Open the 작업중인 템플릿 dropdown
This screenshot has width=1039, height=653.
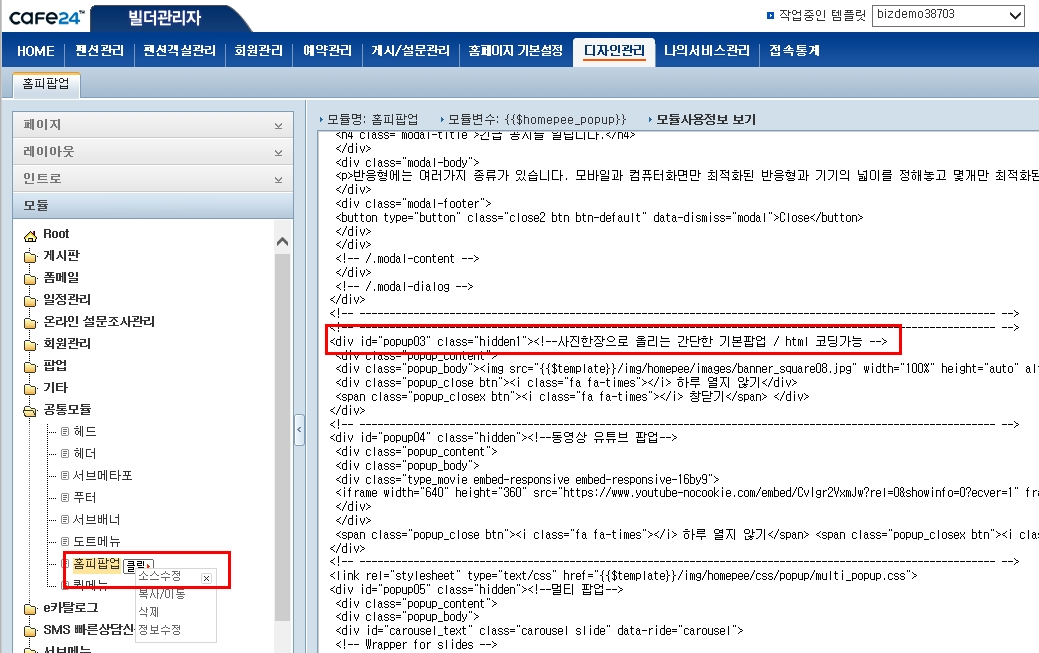tap(948, 15)
